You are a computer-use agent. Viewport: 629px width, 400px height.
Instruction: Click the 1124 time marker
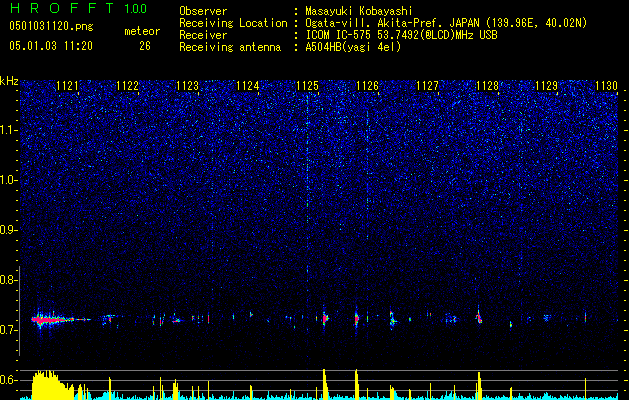coord(248,86)
